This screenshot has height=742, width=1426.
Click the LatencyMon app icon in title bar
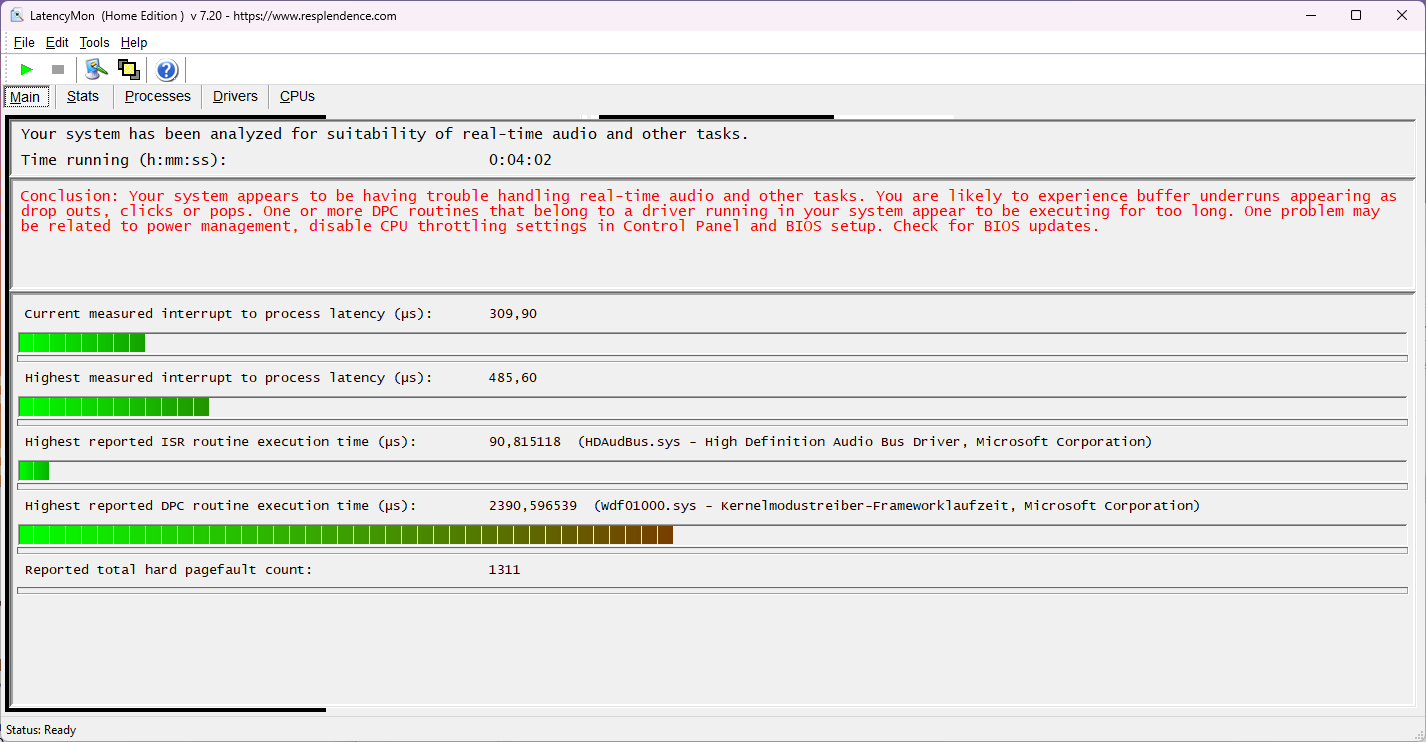tap(17, 15)
